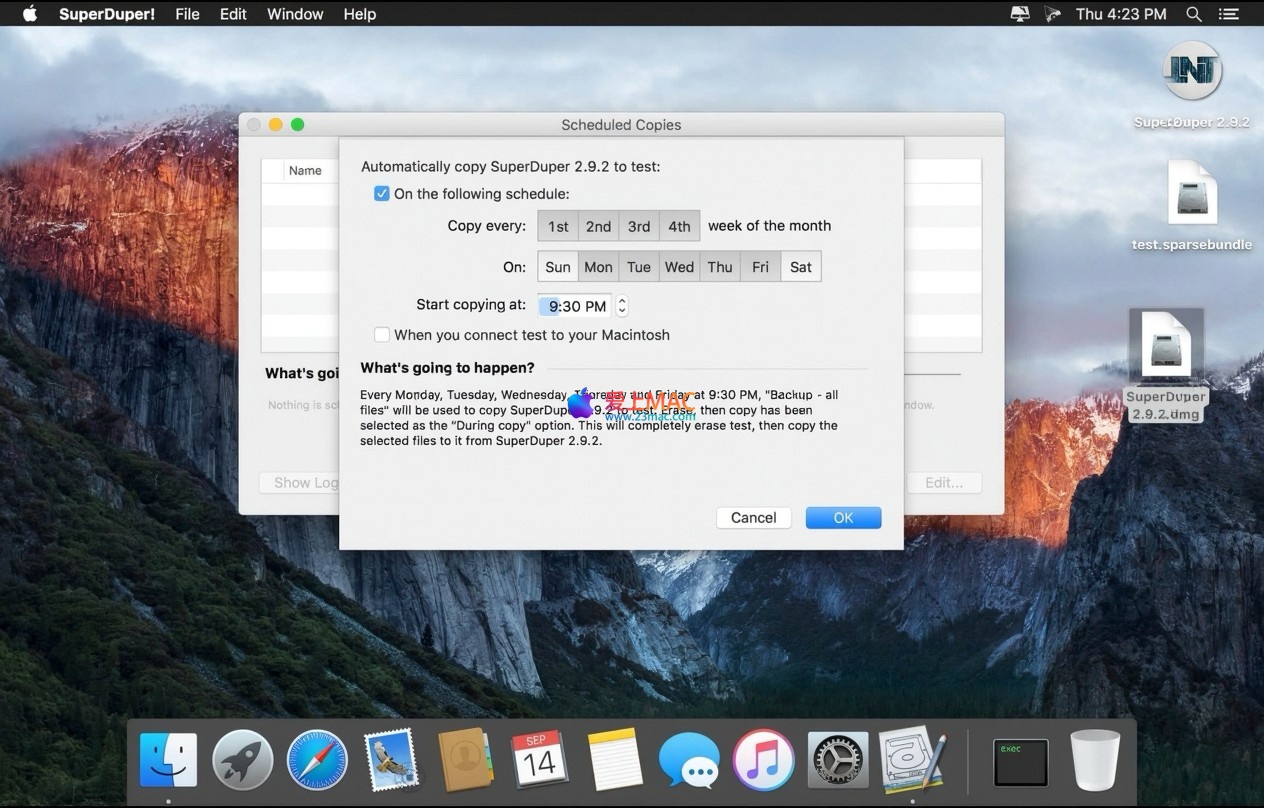Select the test.sparsebundle file icon

click(x=1191, y=193)
